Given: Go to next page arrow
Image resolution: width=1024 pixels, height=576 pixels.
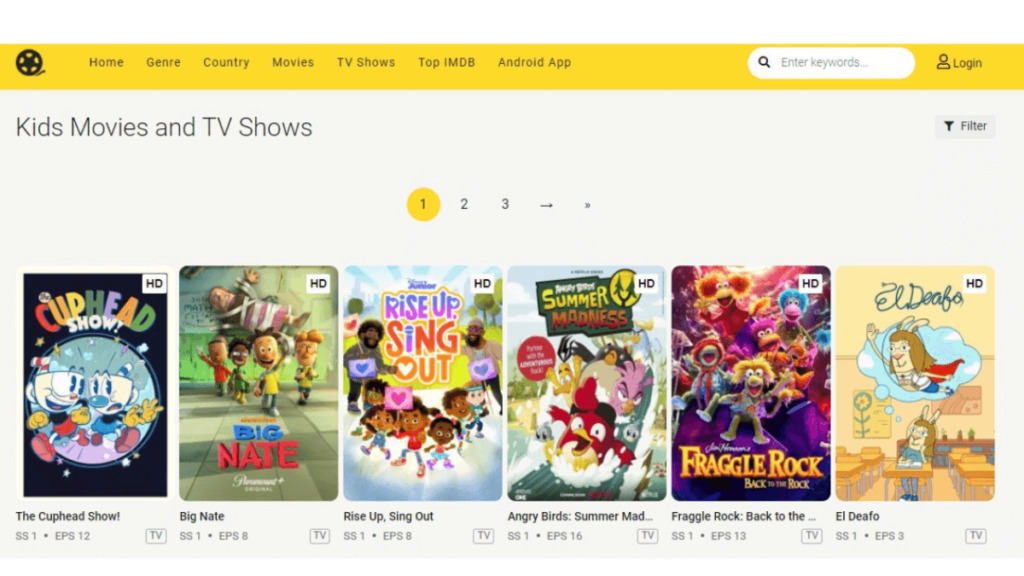Looking at the screenshot, I should click(546, 204).
